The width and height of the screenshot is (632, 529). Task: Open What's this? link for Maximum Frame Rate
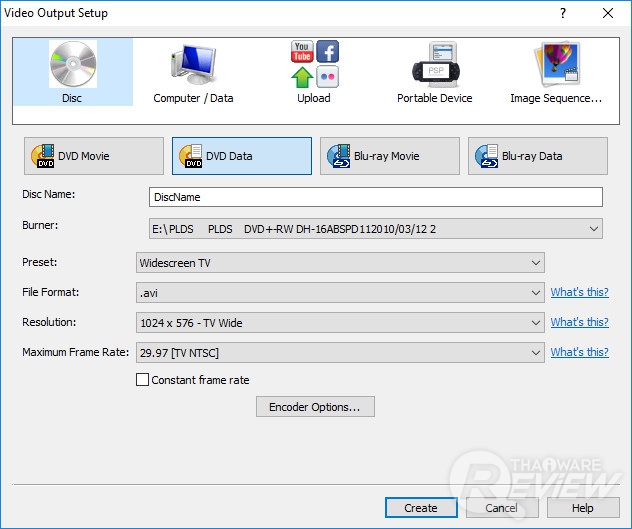[x=580, y=352]
